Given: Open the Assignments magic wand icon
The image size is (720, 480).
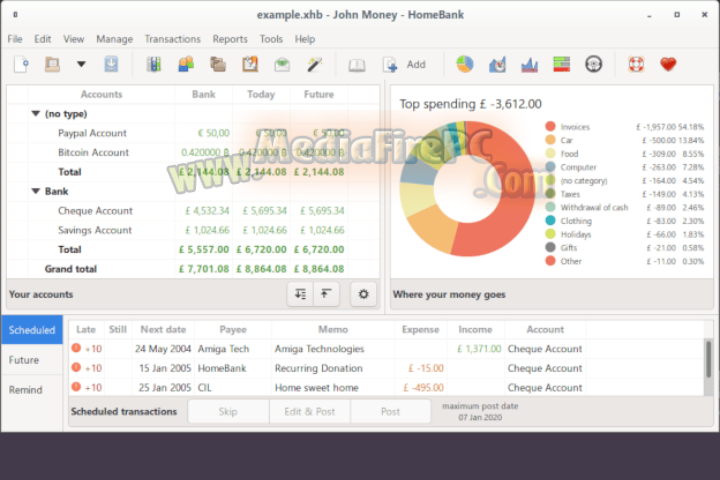Looking at the screenshot, I should point(315,64).
